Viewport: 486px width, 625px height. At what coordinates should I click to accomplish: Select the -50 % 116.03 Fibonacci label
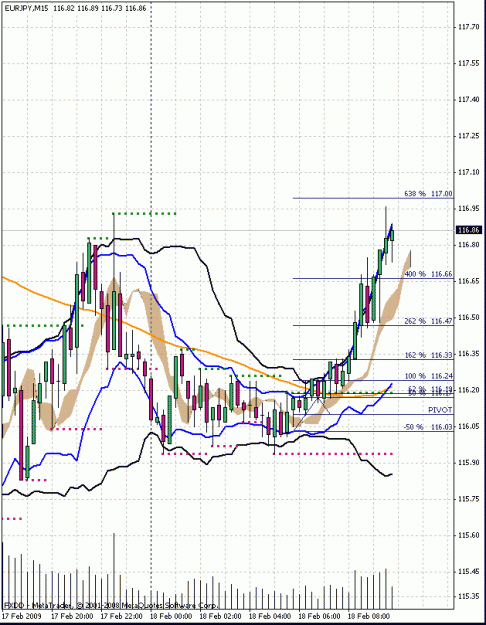tap(429, 427)
